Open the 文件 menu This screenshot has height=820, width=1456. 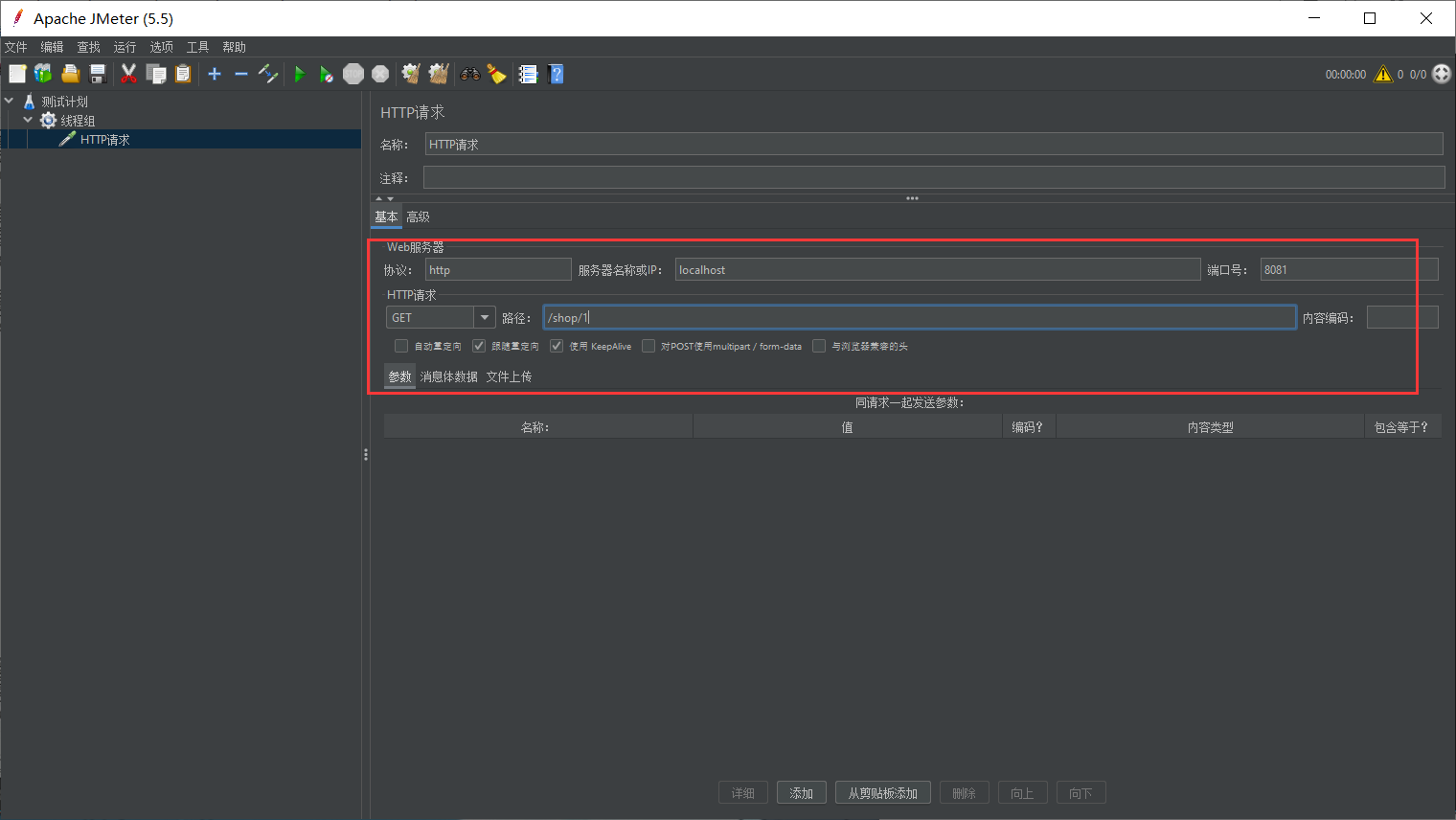pyautogui.click(x=16, y=47)
